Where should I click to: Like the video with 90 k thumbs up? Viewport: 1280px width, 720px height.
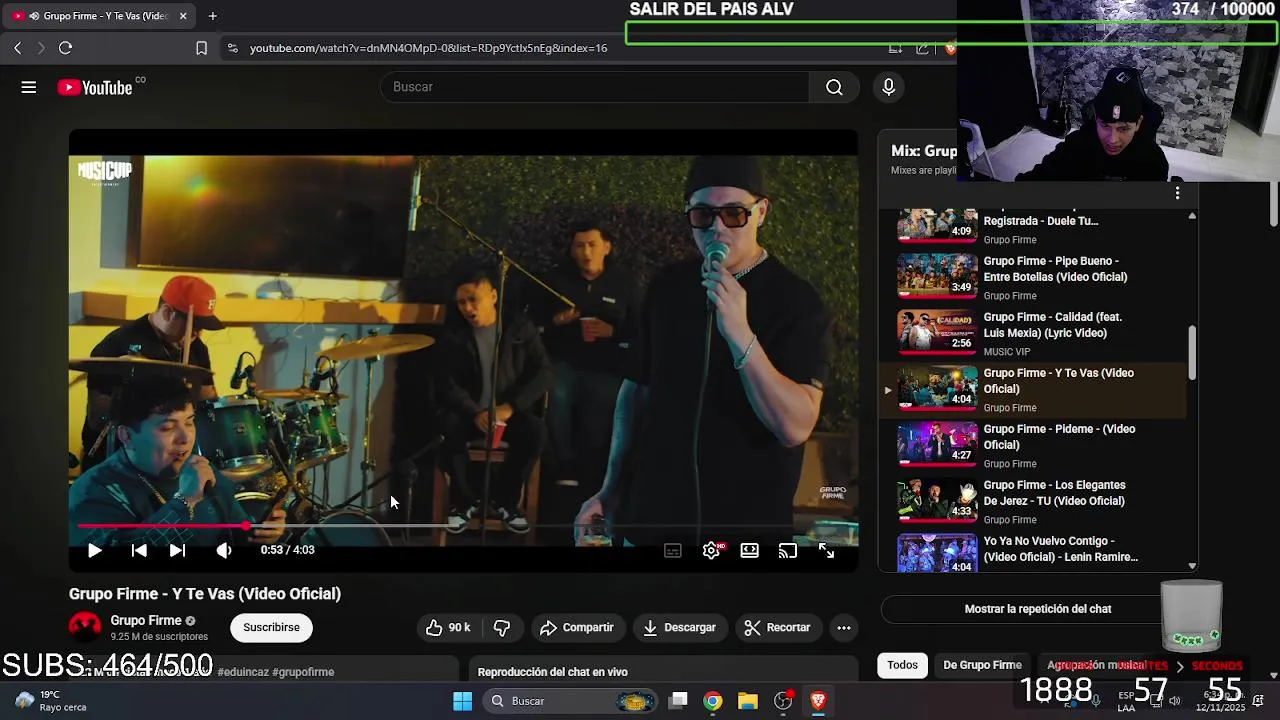point(447,627)
